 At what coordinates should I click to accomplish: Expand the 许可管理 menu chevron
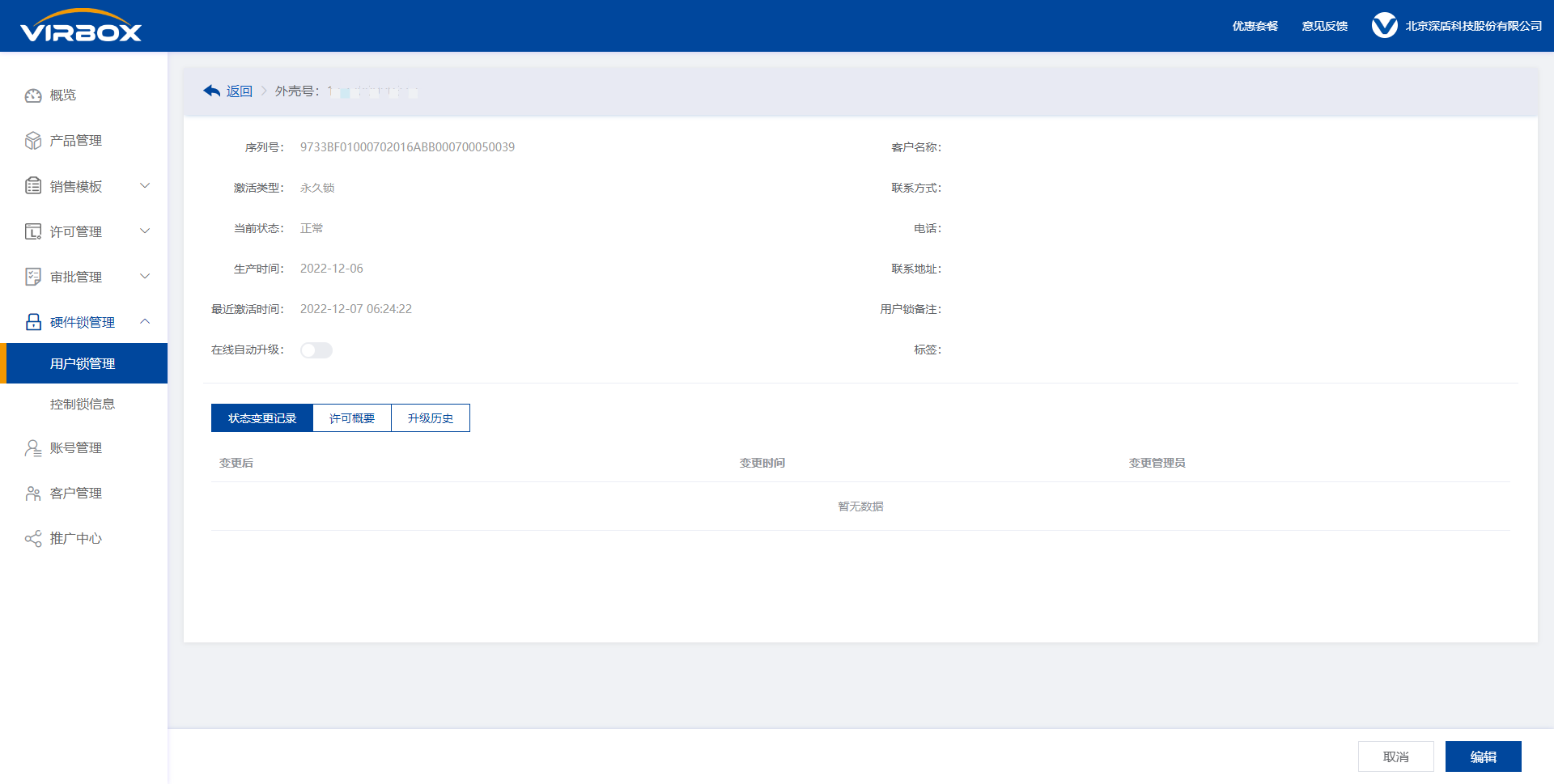145,231
